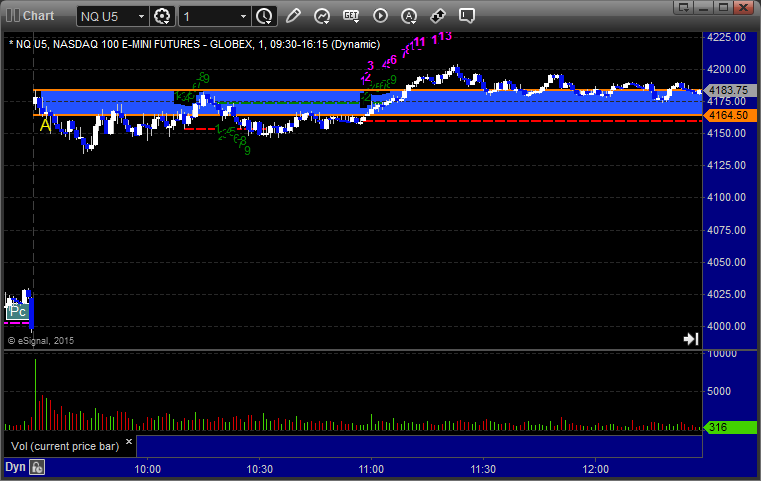The image size is (761, 481).
Task: Click the orange 4164.50 price label
Action: click(730, 116)
